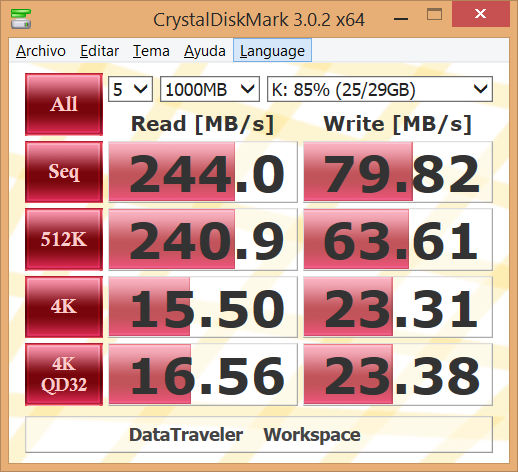518x472 pixels.
Task: Click the Write [MB/s] column header
Action: point(398,124)
